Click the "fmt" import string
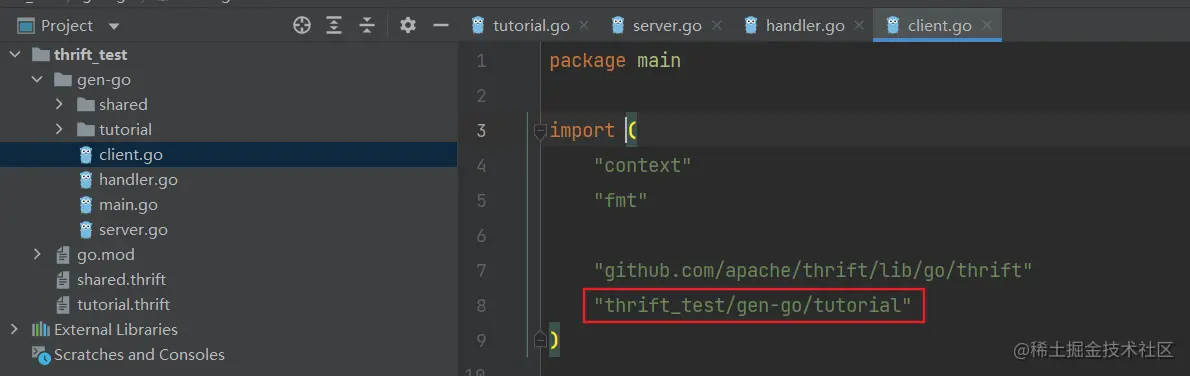 [x=621, y=201]
